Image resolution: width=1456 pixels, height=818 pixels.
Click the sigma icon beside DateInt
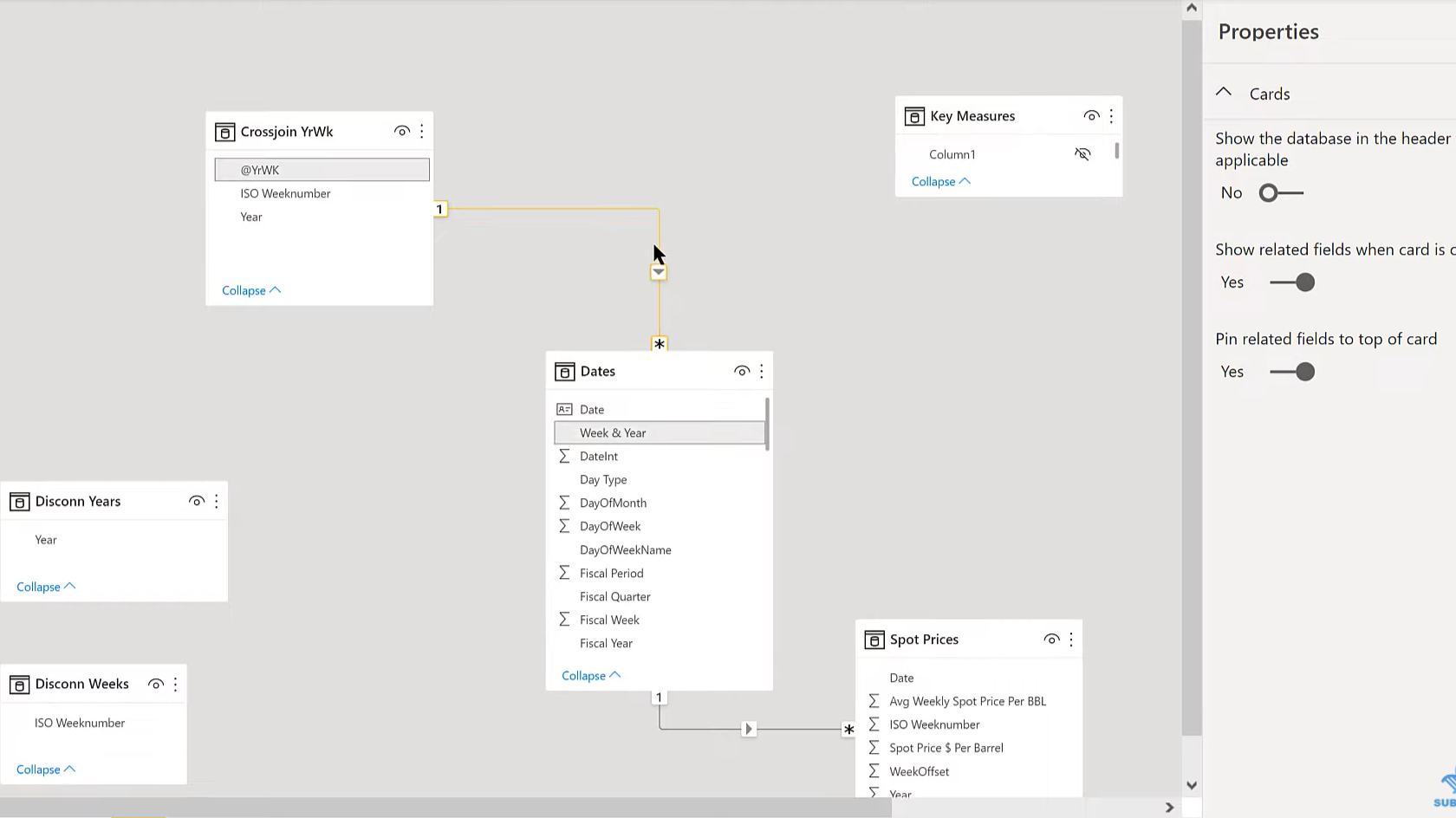point(564,456)
